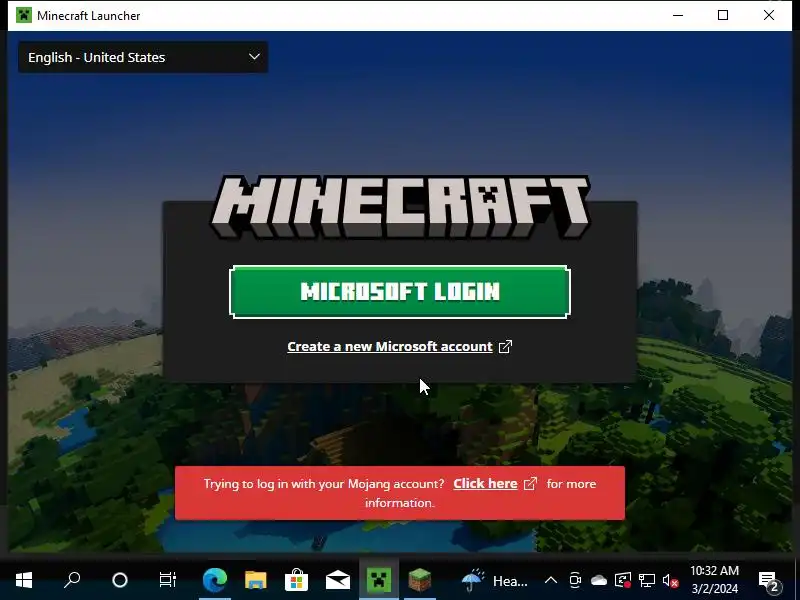Open Task View on the taskbar

[167, 580]
